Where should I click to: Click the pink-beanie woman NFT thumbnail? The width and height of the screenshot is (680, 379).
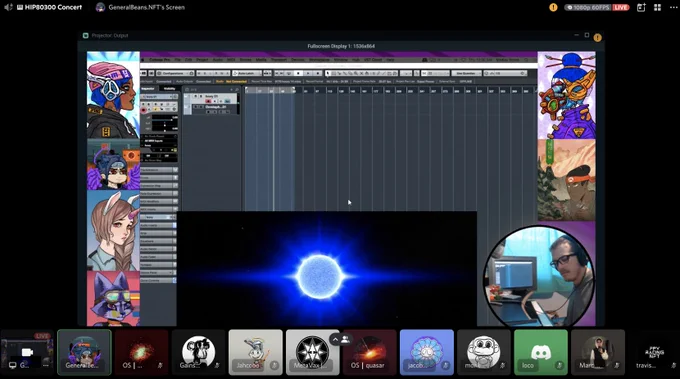point(113,95)
